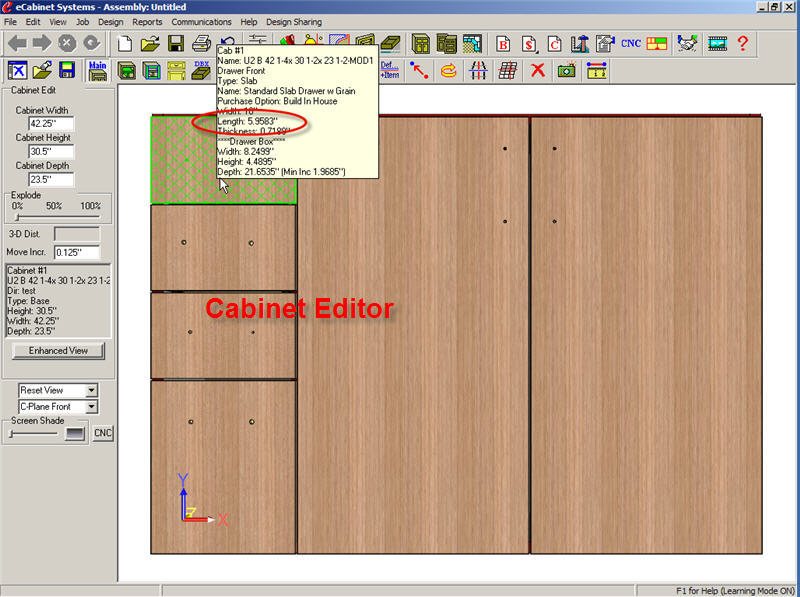Click the Screen Shade gradient swatch

coord(74,434)
